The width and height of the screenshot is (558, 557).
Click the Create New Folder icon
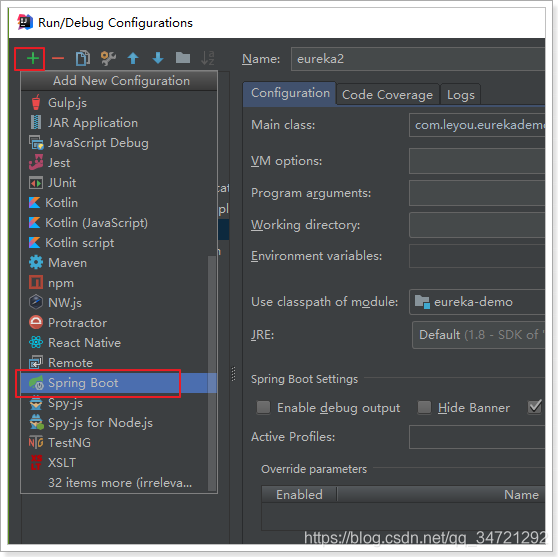click(x=183, y=58)
